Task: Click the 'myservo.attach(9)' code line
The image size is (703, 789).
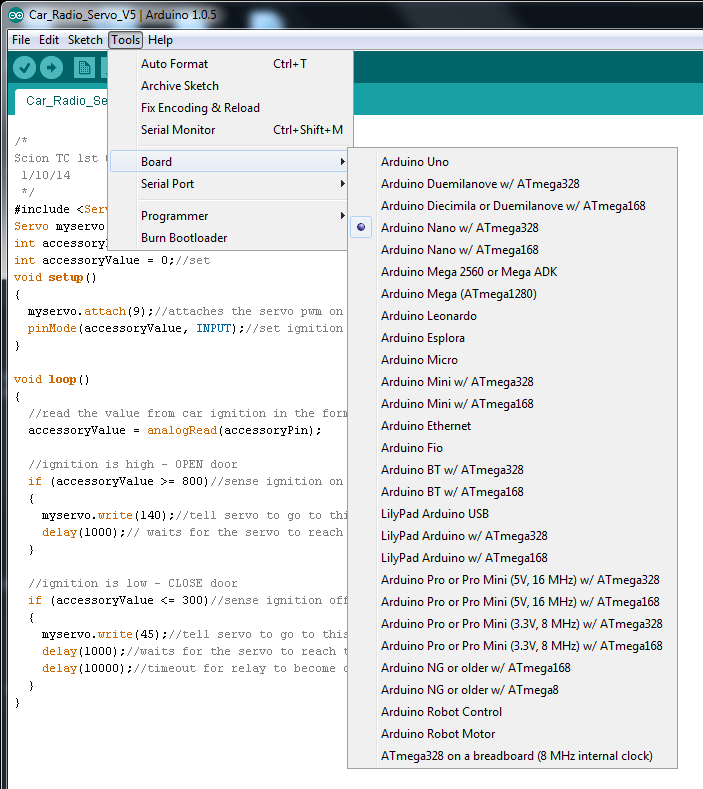Action: pos(185,311)
